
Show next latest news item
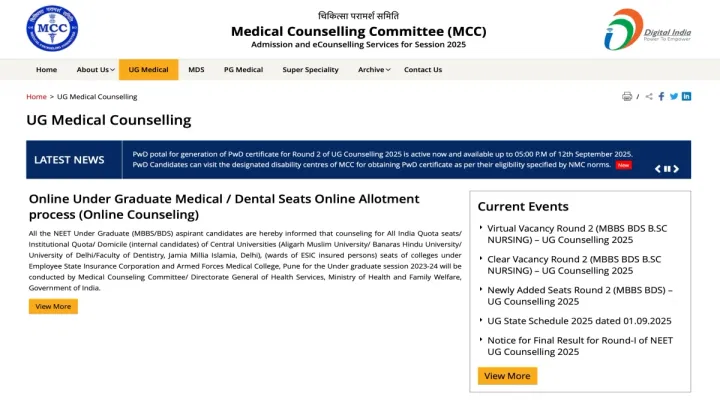(x=677, y=169)
